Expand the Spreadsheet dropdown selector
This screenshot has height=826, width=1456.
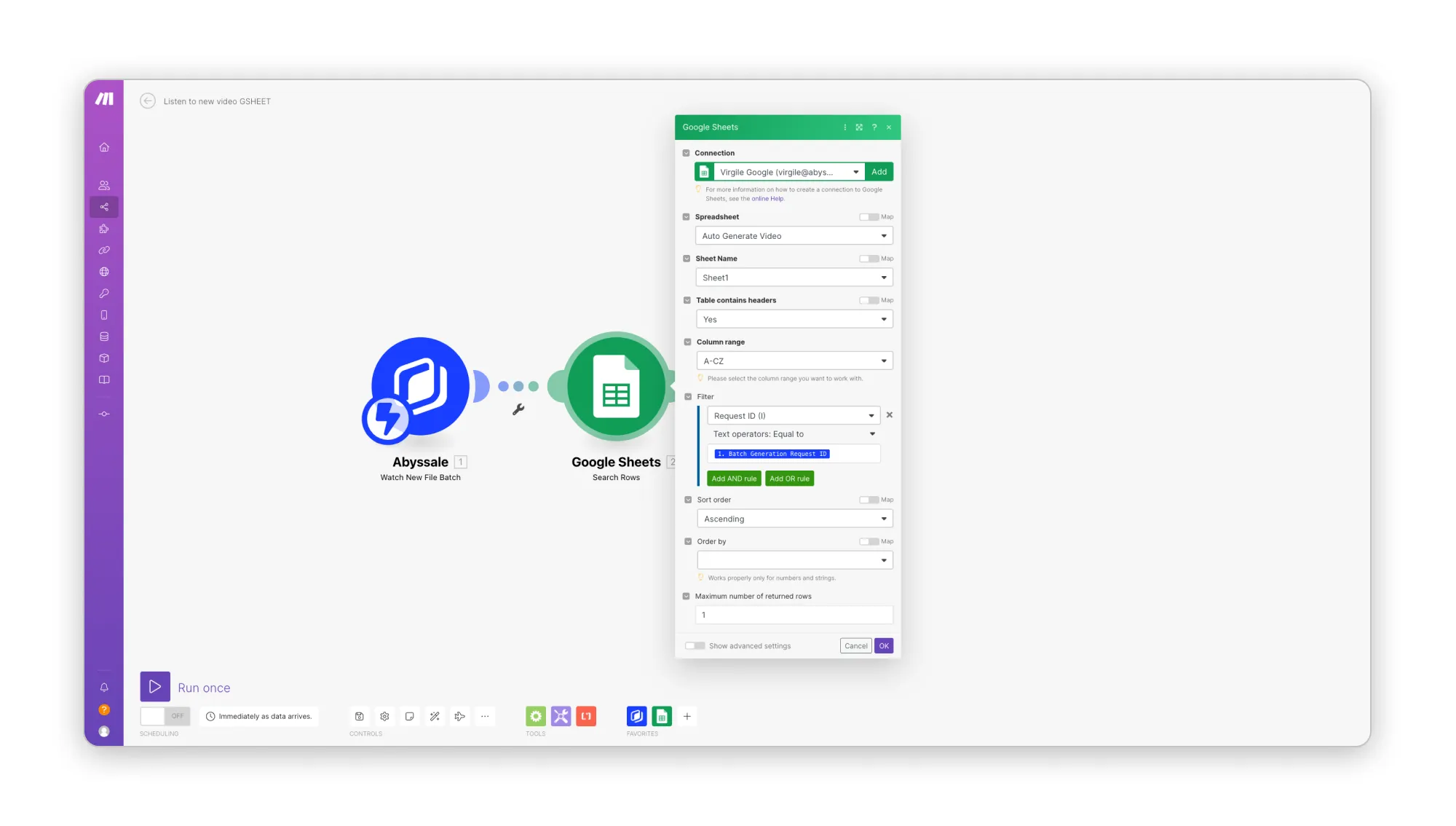click(x=884, y=235)
